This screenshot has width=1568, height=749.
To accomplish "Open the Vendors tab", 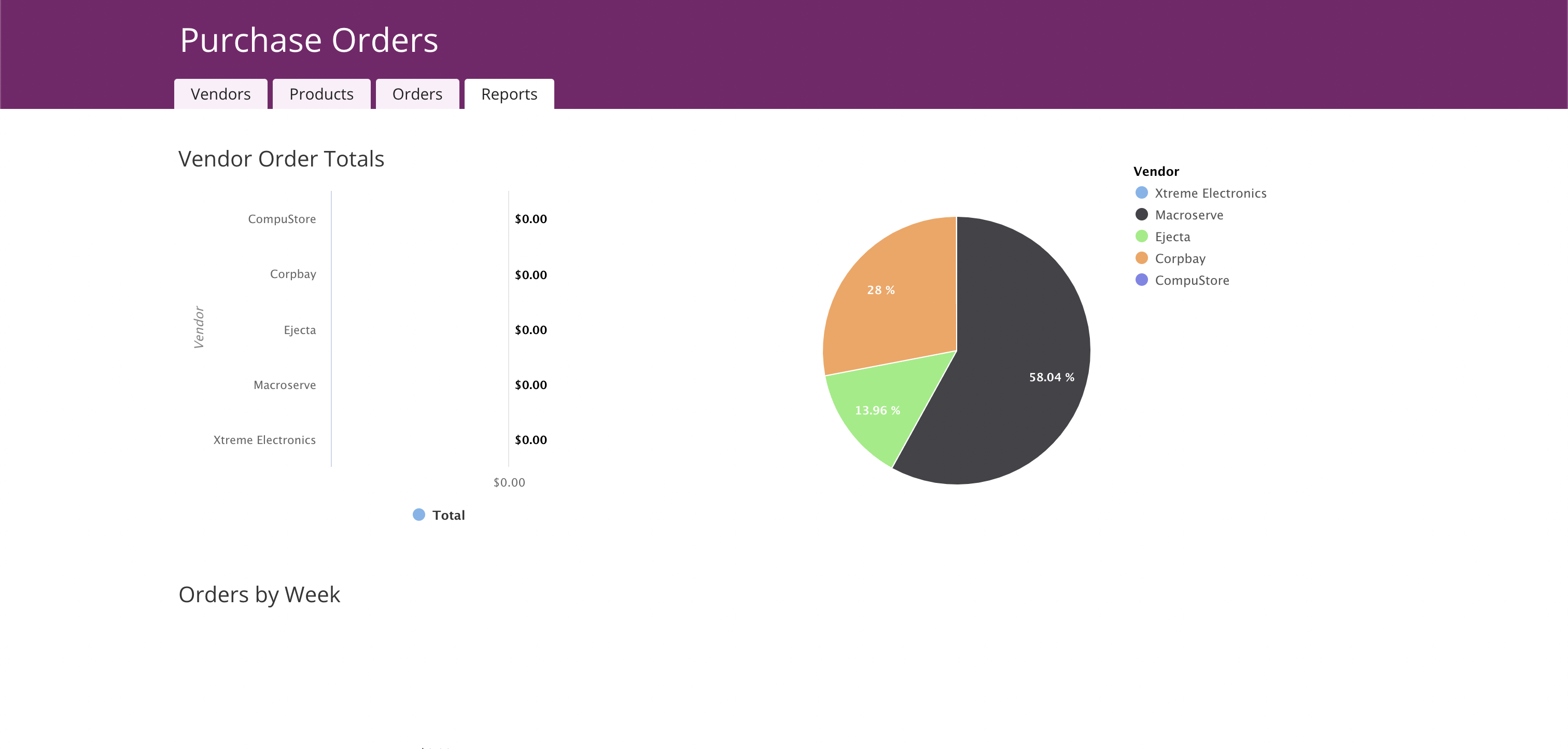I will 220,94.
